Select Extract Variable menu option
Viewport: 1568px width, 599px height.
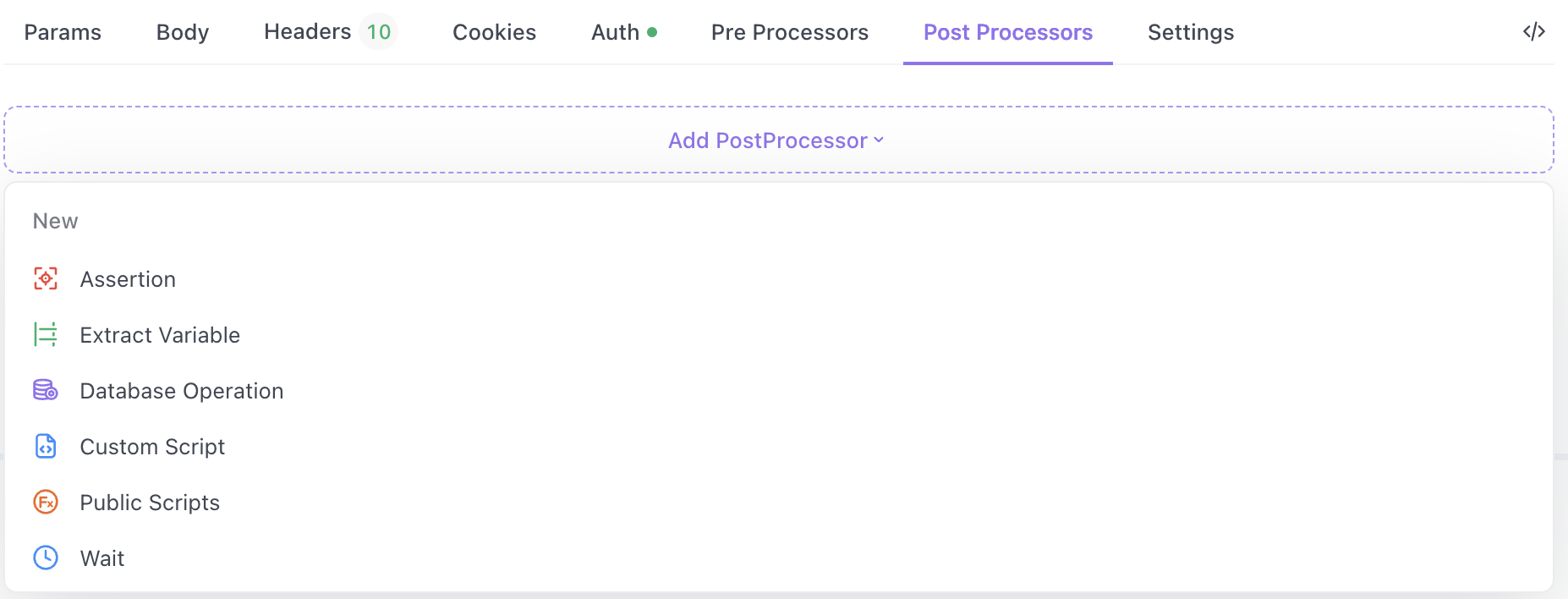160,335
